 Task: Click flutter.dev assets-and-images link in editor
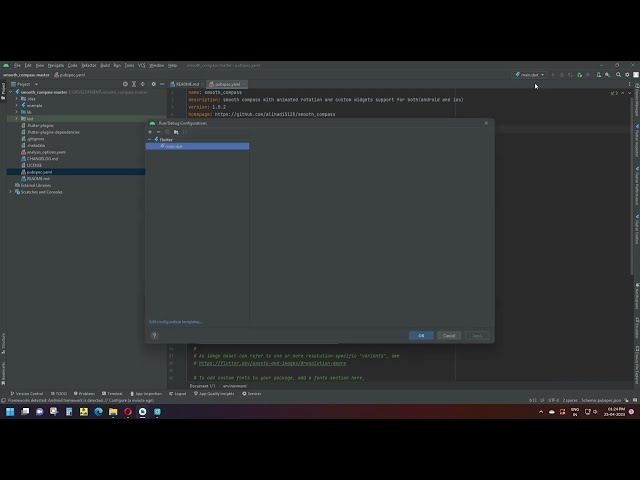tap(272, 363)
